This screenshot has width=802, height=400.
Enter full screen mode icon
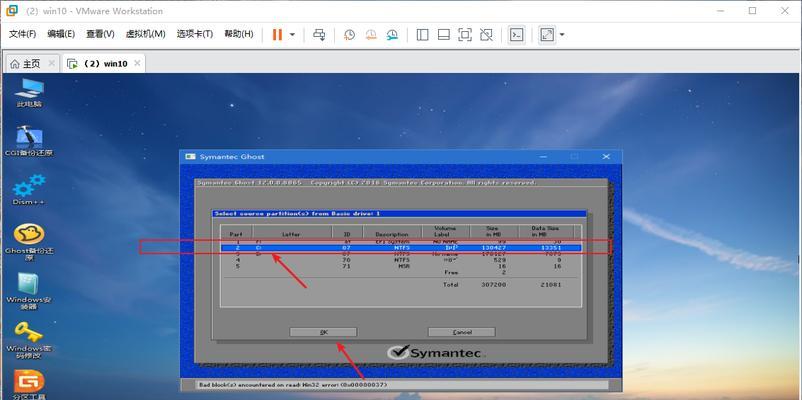[464, 35]
